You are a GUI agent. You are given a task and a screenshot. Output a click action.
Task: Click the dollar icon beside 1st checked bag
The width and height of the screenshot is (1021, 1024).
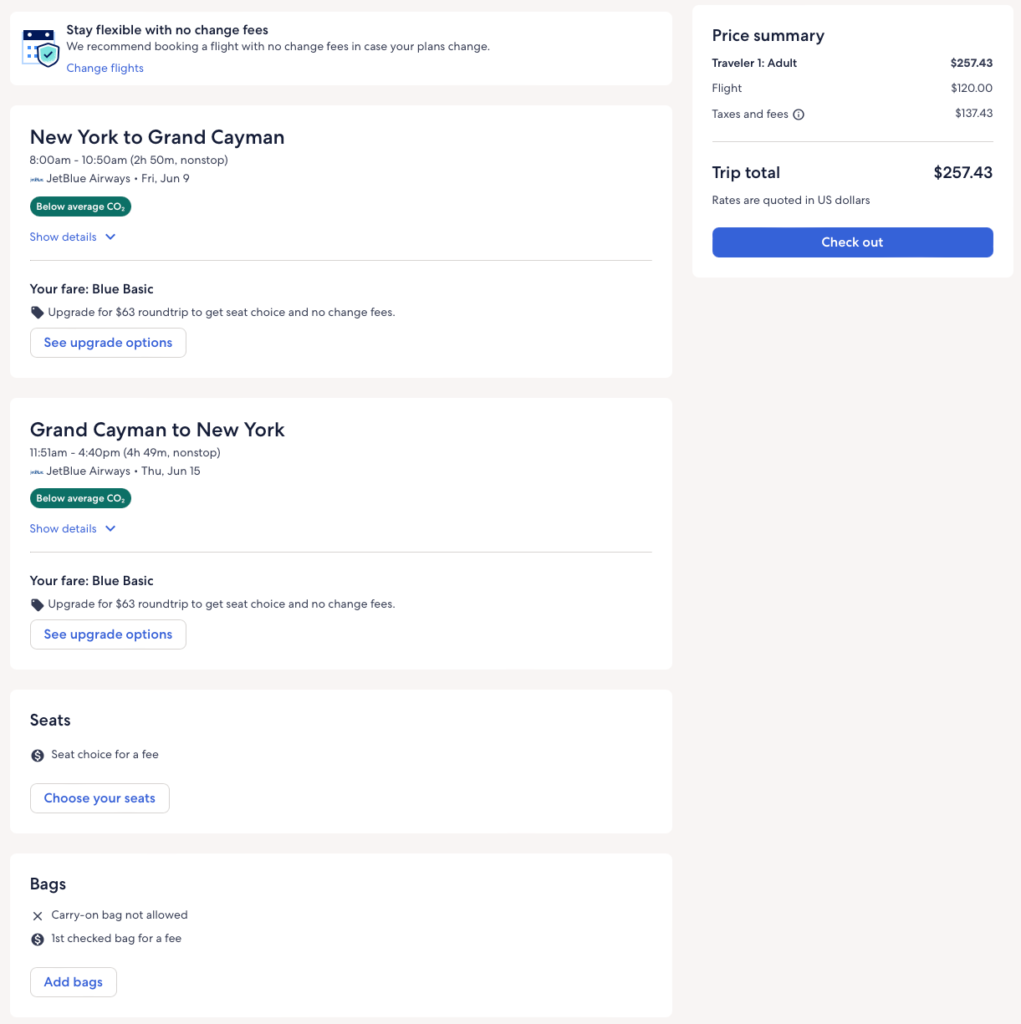click(x=38, y=939)
